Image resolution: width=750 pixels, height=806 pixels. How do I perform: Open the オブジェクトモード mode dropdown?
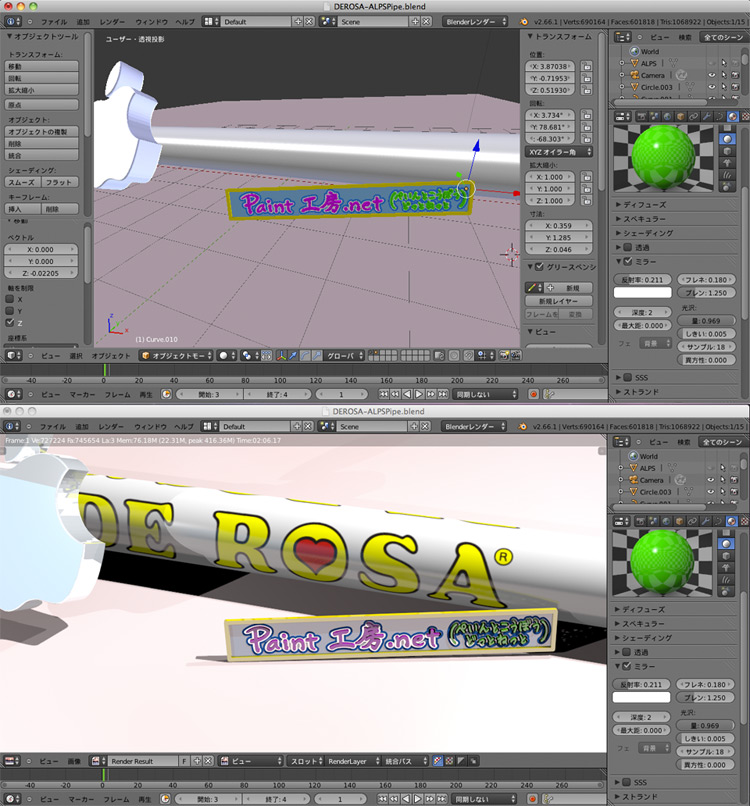point(176,355)
